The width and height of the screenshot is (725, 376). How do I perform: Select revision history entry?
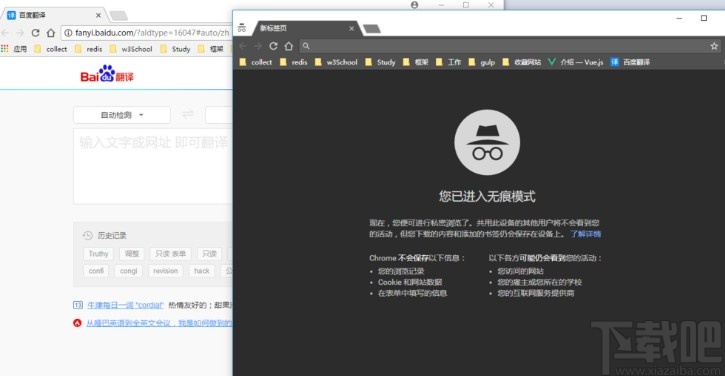coord(166,271)
